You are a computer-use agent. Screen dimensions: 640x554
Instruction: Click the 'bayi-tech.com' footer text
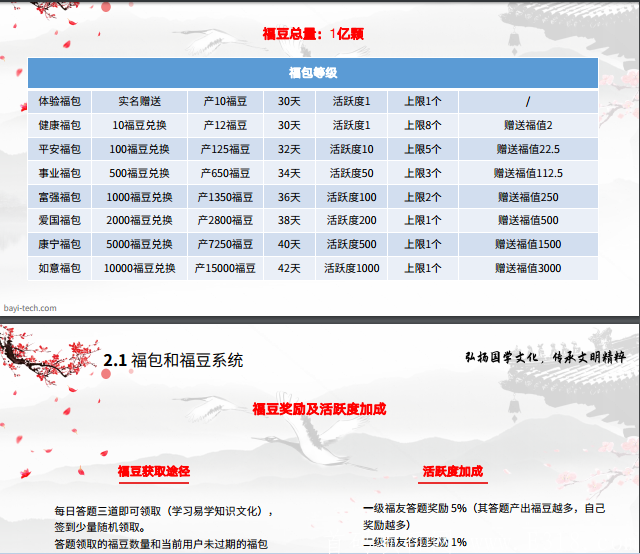coord(30,308)
